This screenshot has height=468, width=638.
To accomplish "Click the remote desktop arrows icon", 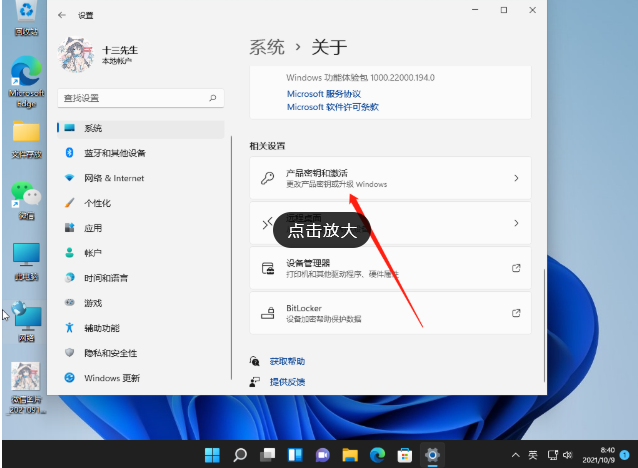I will 267,223.
